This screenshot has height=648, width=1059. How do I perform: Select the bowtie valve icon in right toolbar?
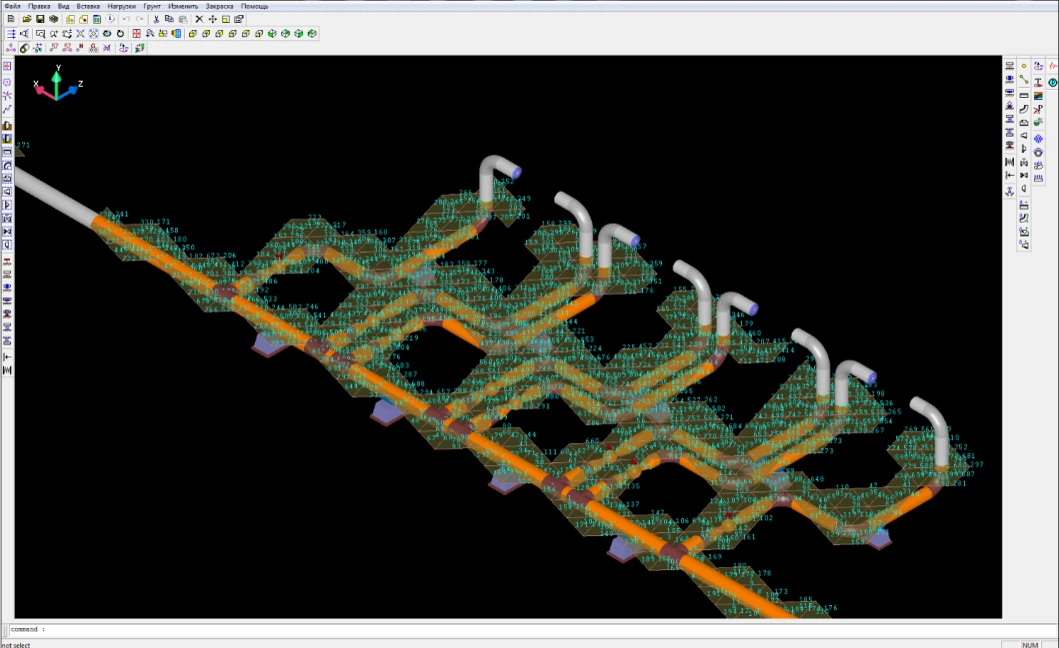click(x=1024, y=176)
